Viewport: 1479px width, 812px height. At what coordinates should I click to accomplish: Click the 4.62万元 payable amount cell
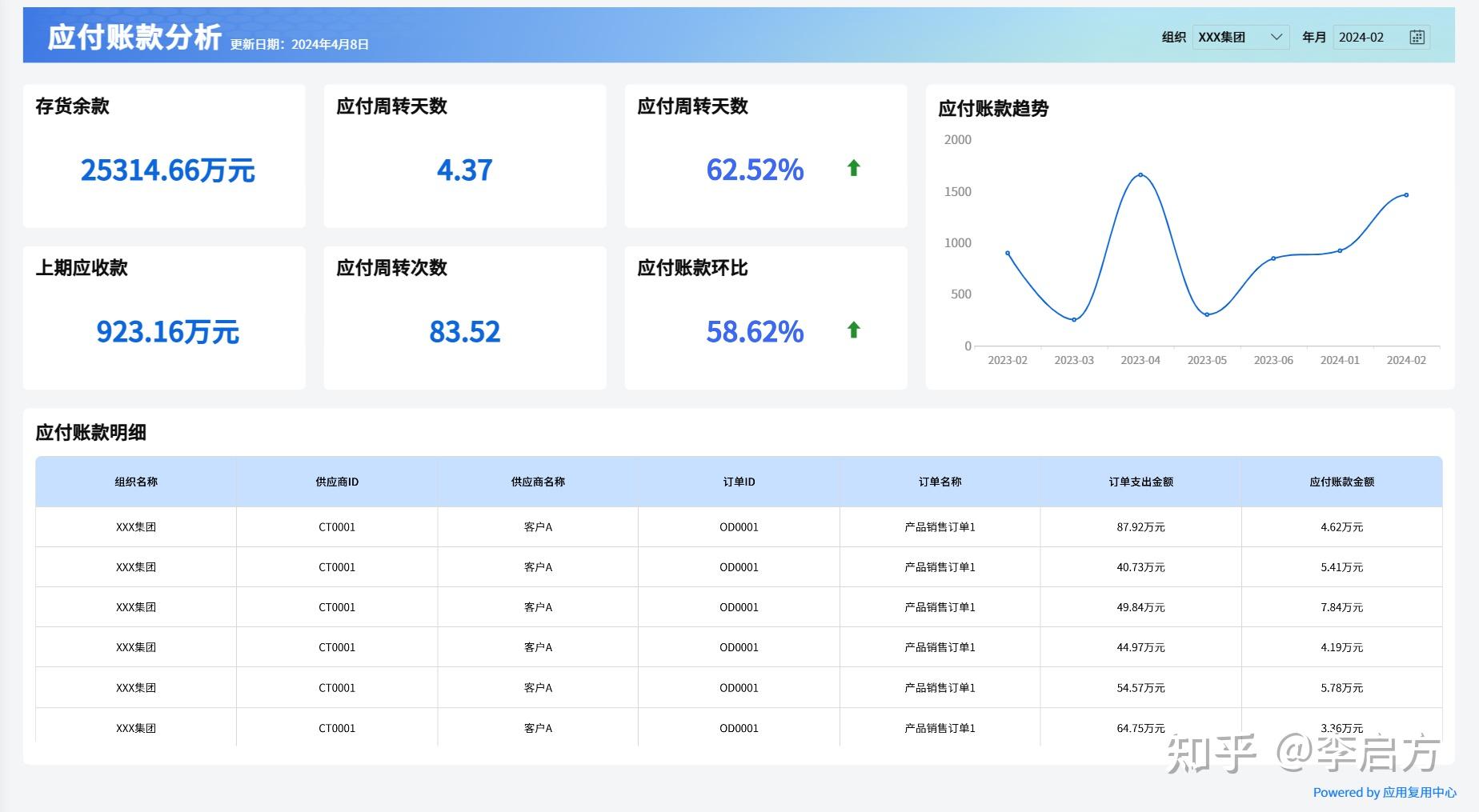pyautogui.click(x=1341, y=527)
